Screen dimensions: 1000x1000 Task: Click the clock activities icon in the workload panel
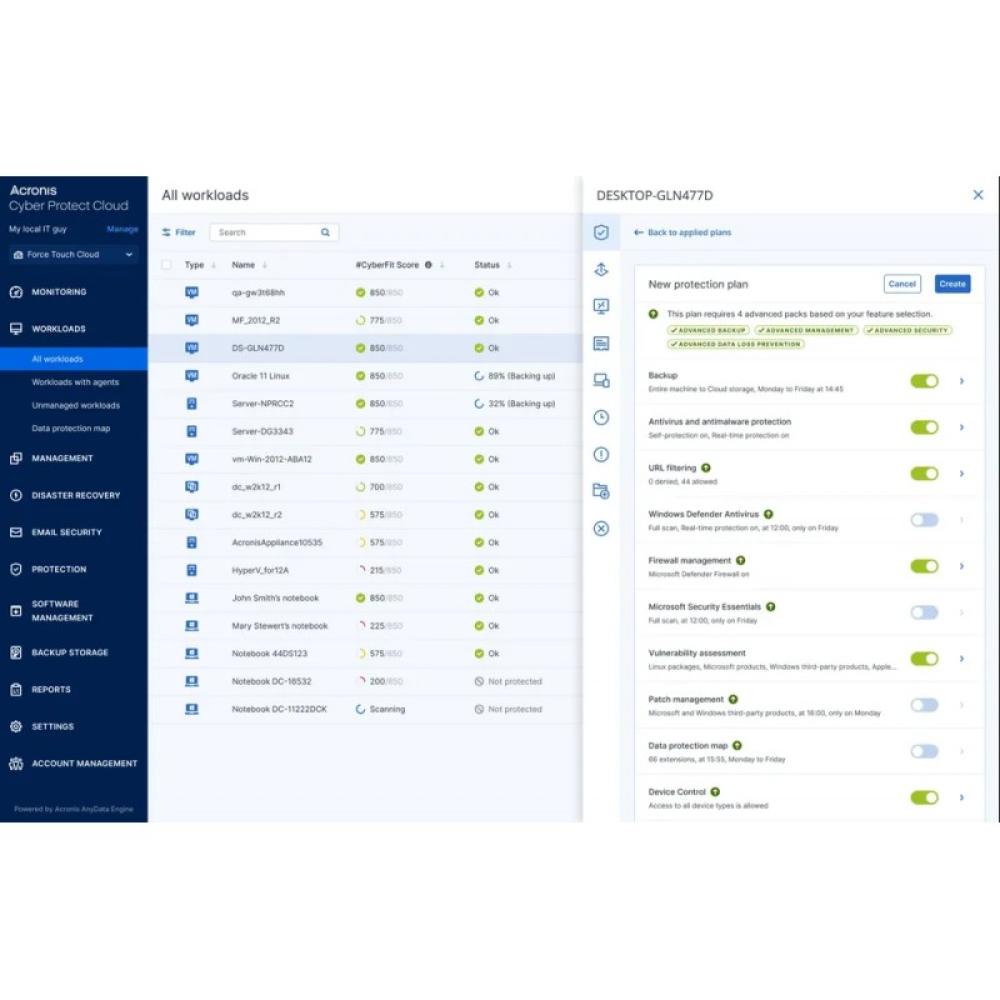601,418
